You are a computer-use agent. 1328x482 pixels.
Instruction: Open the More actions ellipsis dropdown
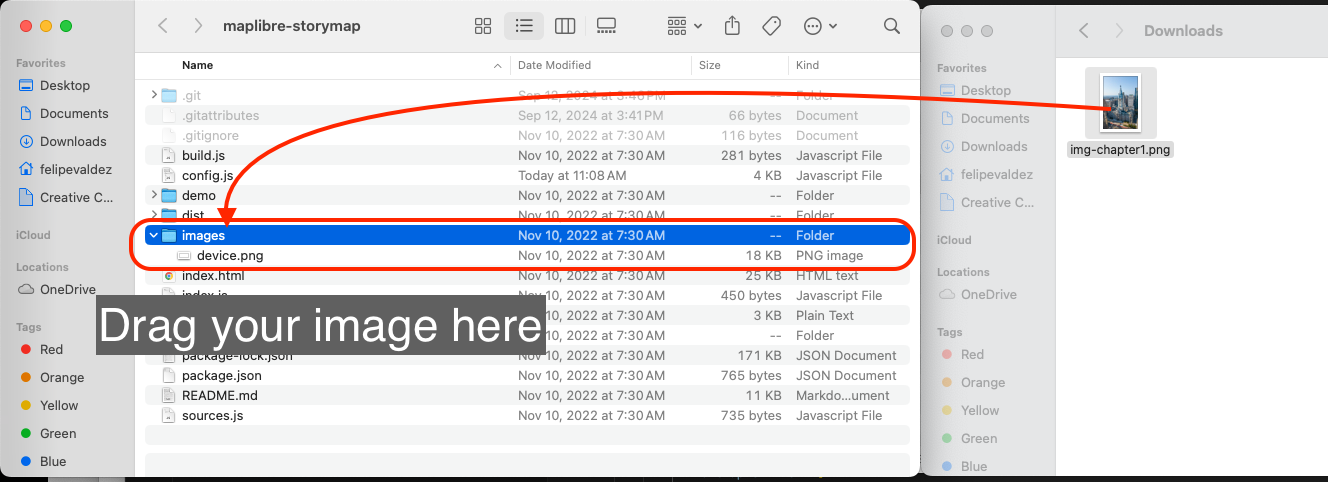pyautogui.click(x=820, y=26)
